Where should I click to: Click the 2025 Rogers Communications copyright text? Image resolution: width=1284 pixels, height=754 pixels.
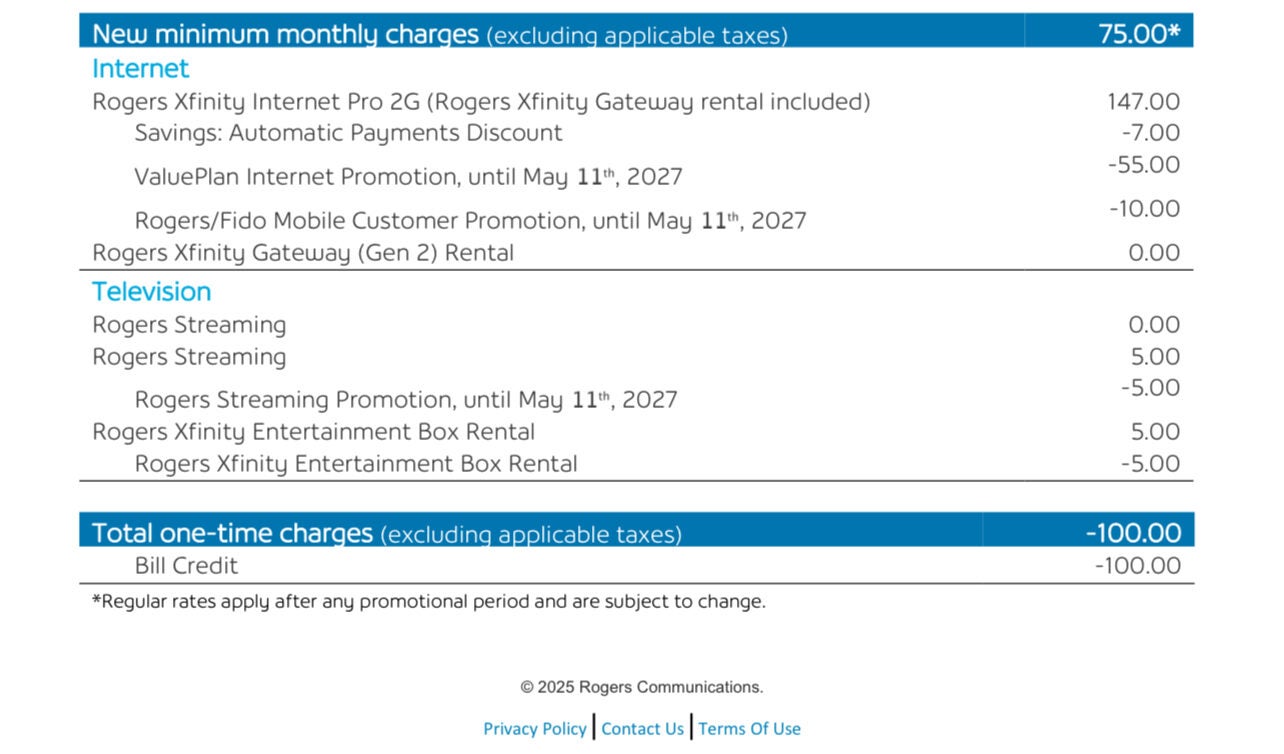pos(641,687)
